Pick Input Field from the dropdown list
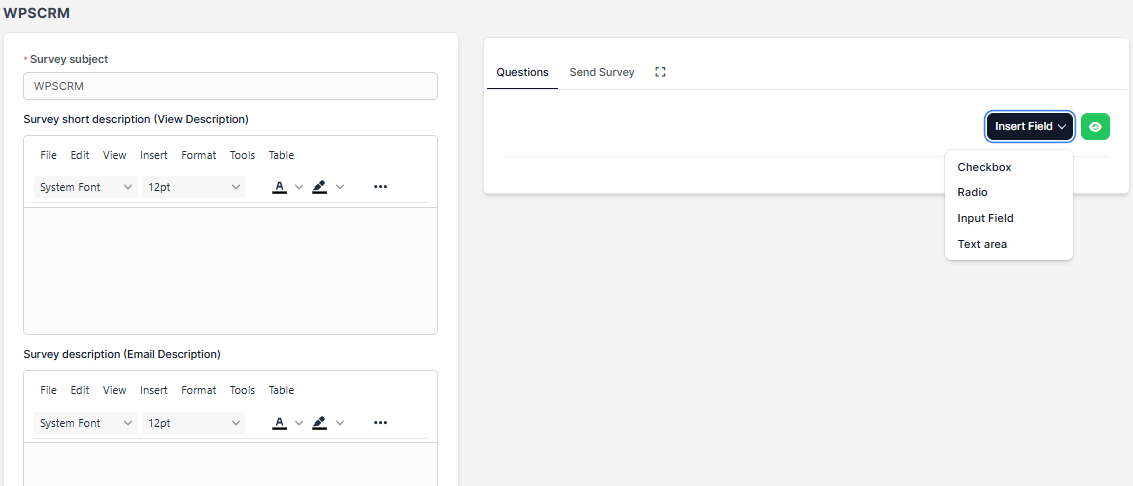Image resolution: width=1133 pixels, height=486 pixels. [x=985, y=218]
